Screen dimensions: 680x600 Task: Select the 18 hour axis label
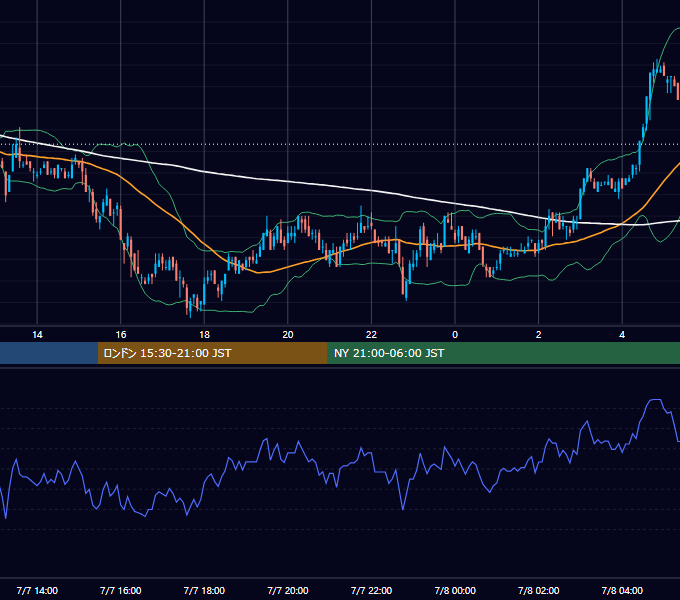[204, 335]
